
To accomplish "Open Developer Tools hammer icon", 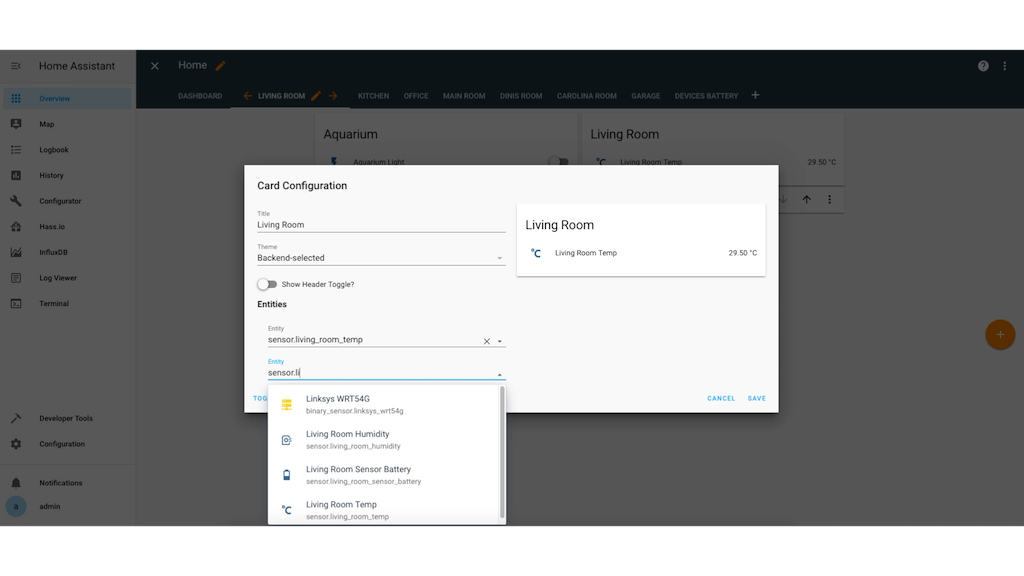I will tap(16, 418).
